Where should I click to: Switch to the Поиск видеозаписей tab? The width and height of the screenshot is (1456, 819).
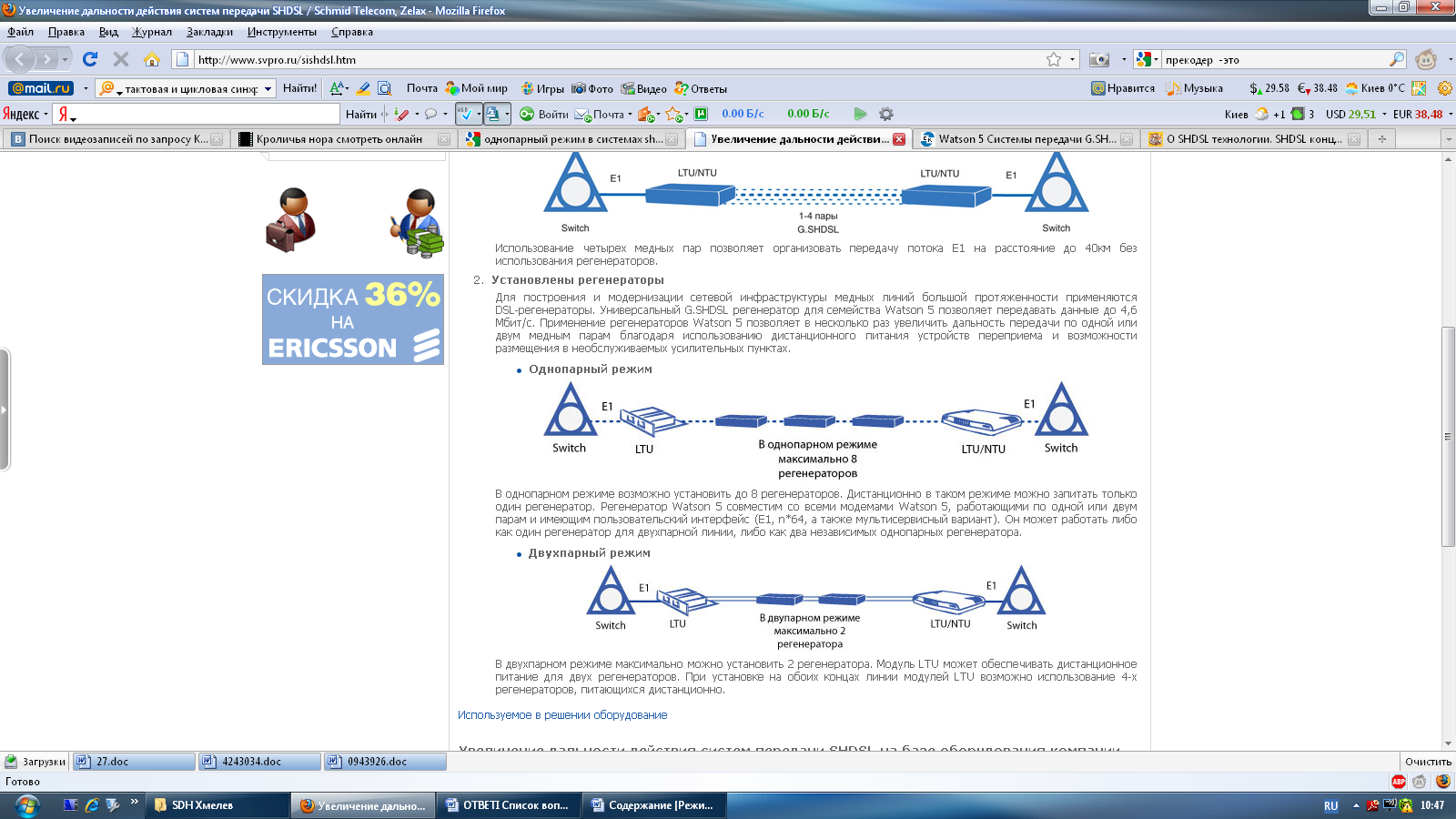tap(116, 139)
